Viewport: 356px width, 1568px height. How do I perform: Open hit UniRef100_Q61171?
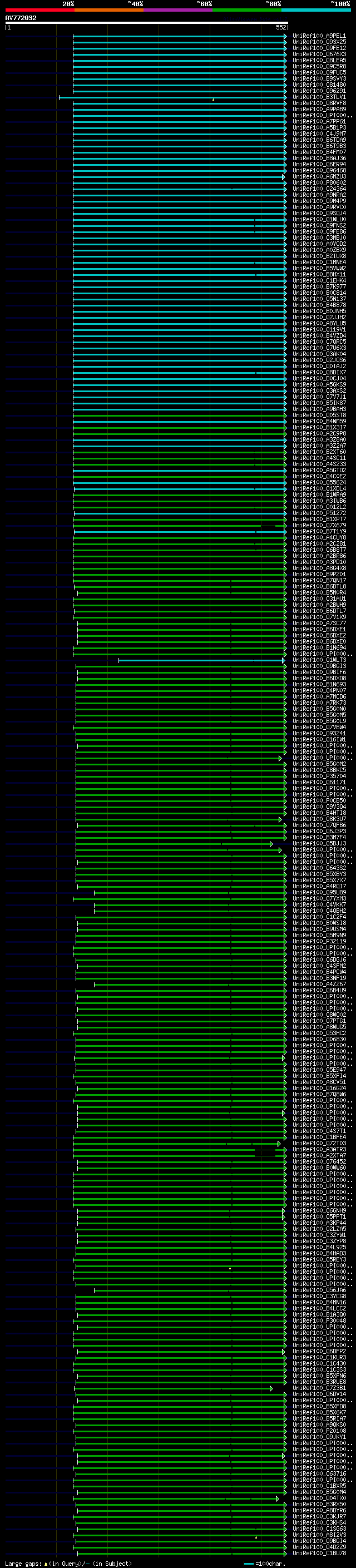click(x=319, y=782)
